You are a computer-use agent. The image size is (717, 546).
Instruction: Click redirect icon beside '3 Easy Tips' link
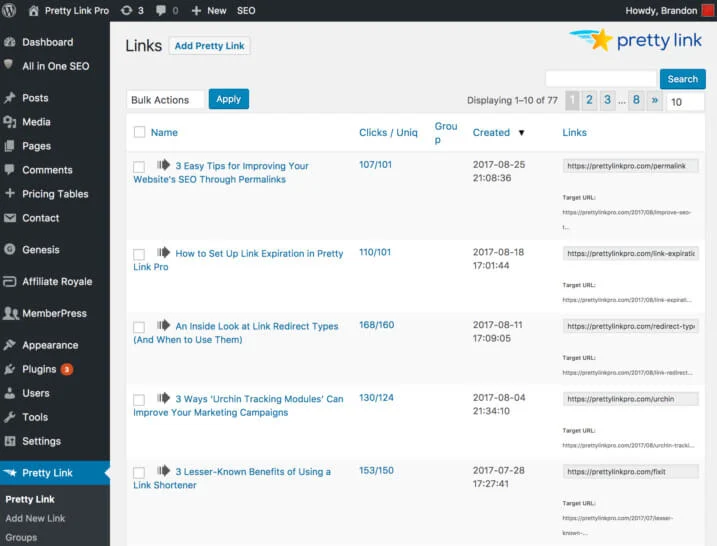pos(163,165)
